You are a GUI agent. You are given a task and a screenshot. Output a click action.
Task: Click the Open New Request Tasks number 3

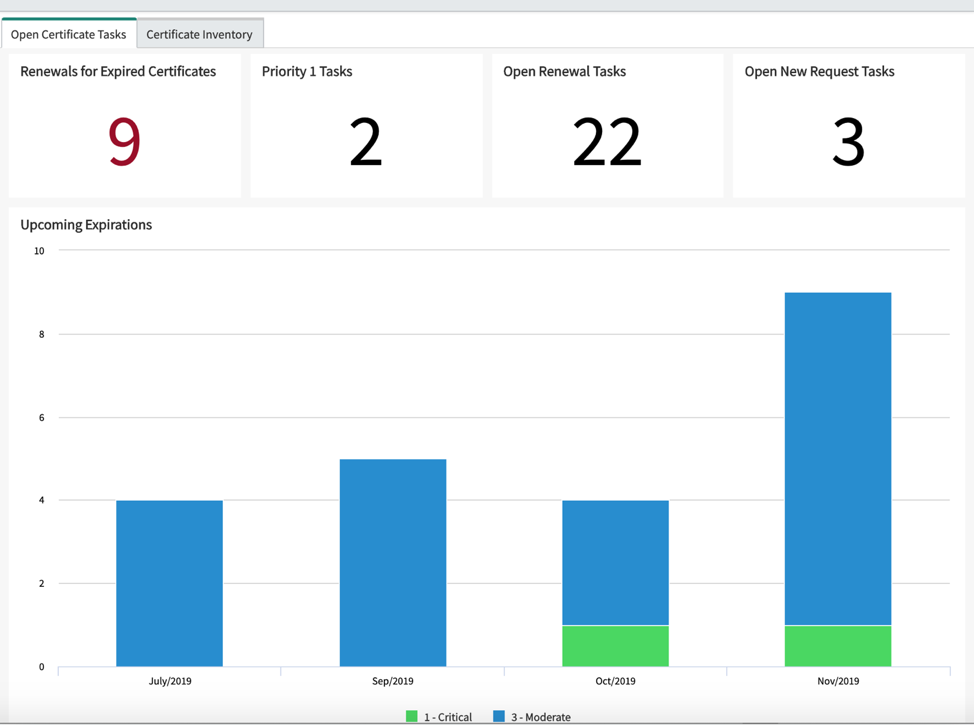[848, 142]
